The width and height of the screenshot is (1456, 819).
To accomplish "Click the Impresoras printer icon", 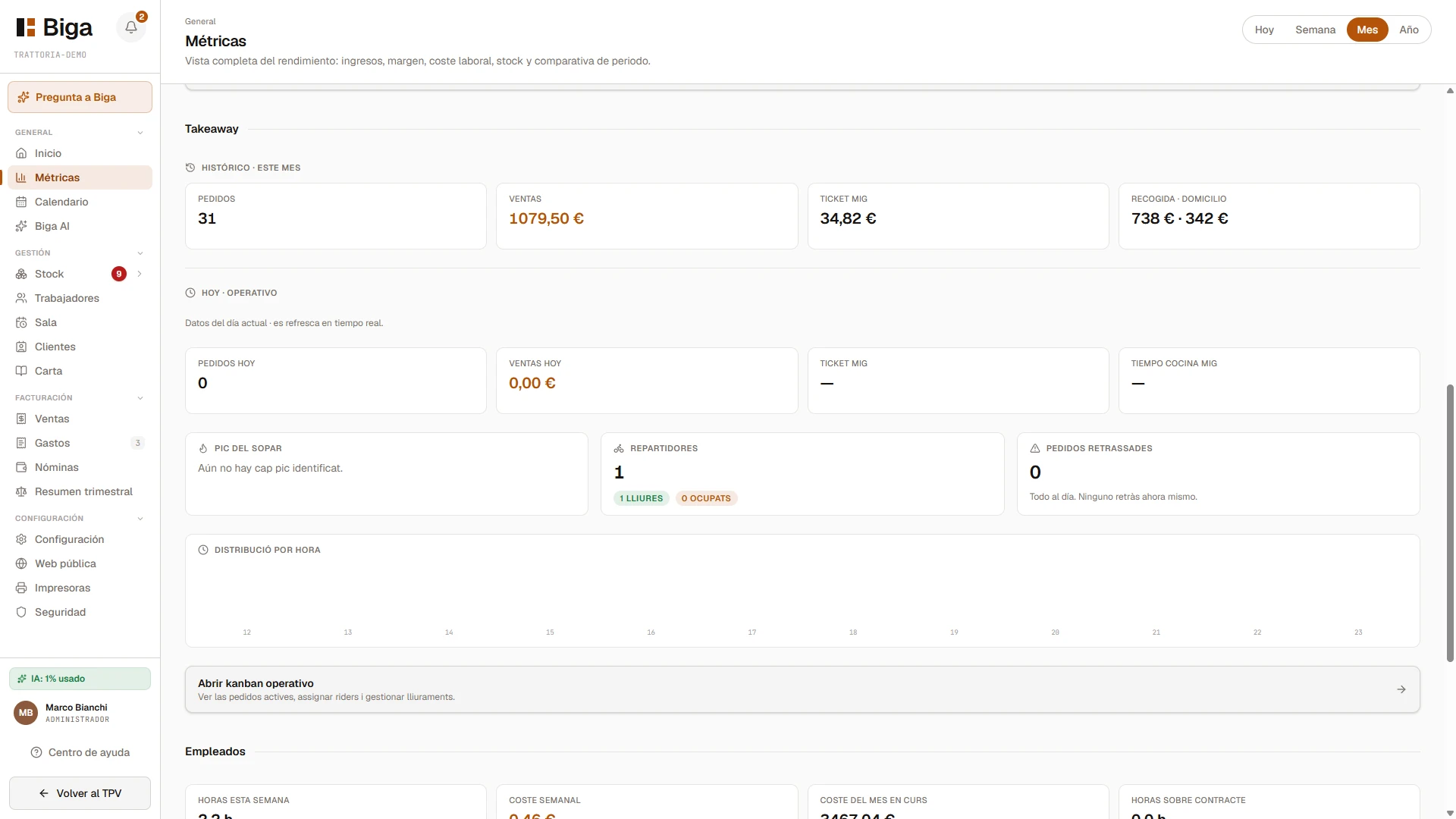I will (x=21, y=588).
